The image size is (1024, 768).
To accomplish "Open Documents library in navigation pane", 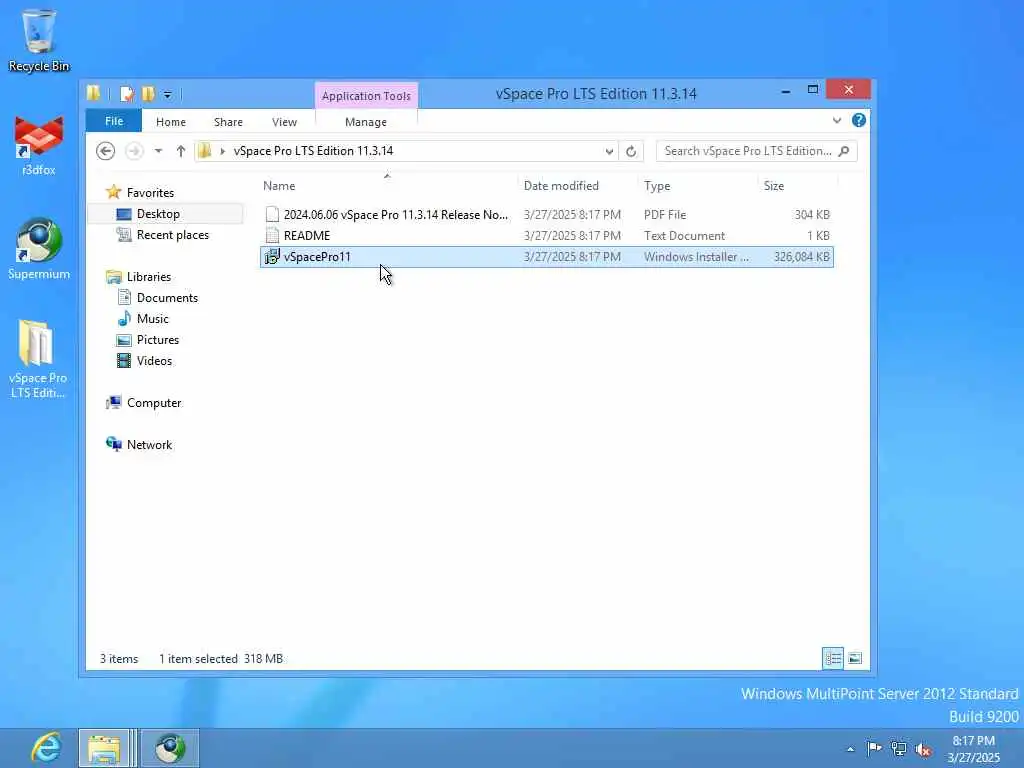I will 167,298.
